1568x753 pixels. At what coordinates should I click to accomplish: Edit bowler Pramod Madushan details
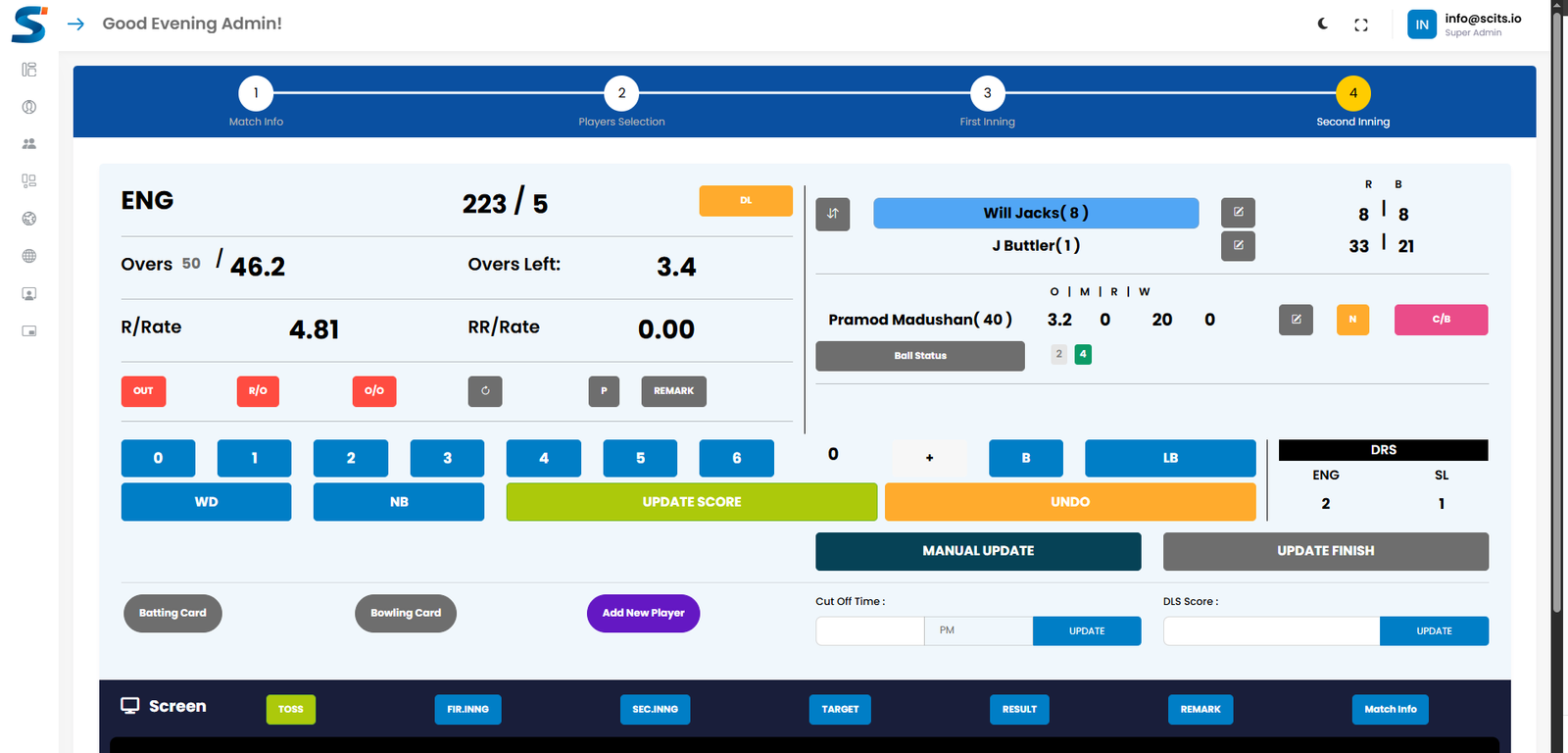(1296, 320)
